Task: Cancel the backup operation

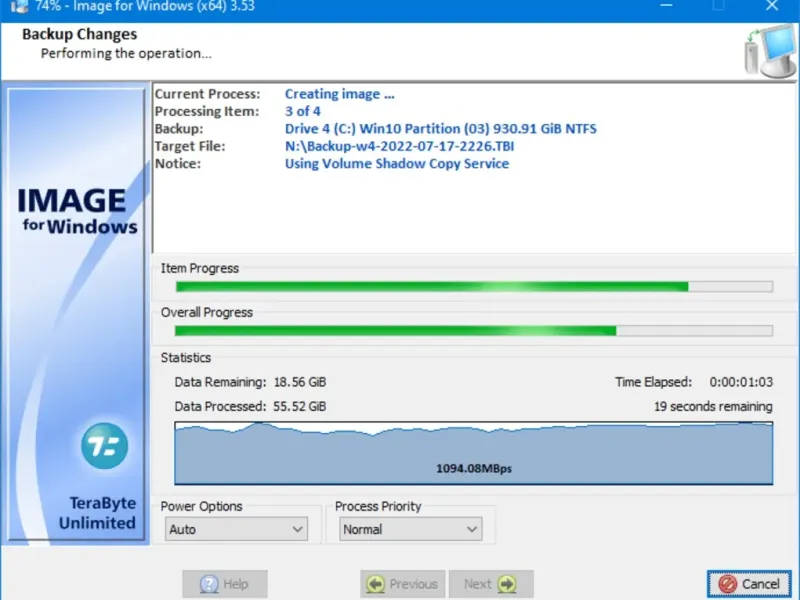Action: (x=749, y=583)
